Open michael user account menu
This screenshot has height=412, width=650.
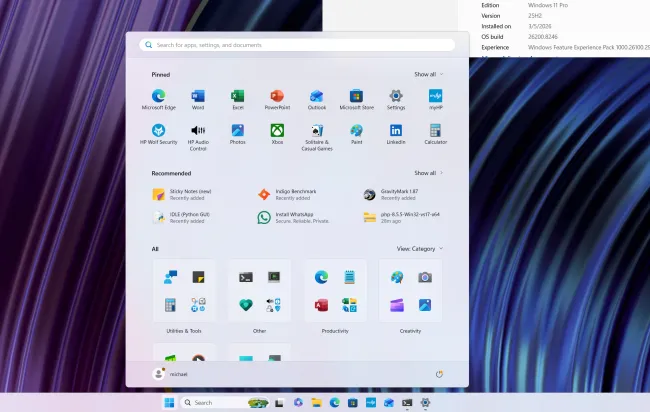pyautogui.click(x=170, y=374)
